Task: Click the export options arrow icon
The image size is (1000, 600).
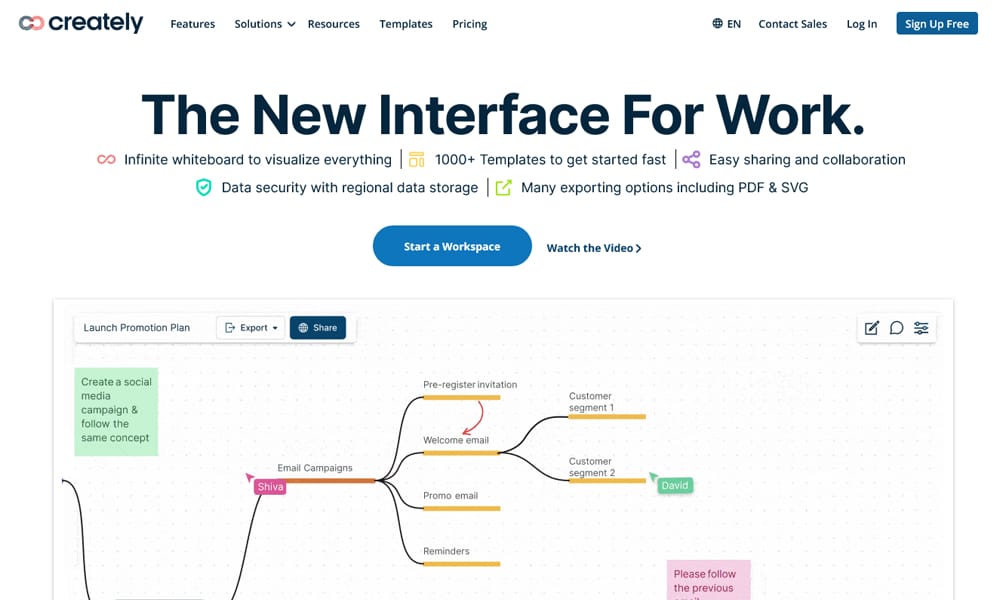Action: tap(504, 187)
